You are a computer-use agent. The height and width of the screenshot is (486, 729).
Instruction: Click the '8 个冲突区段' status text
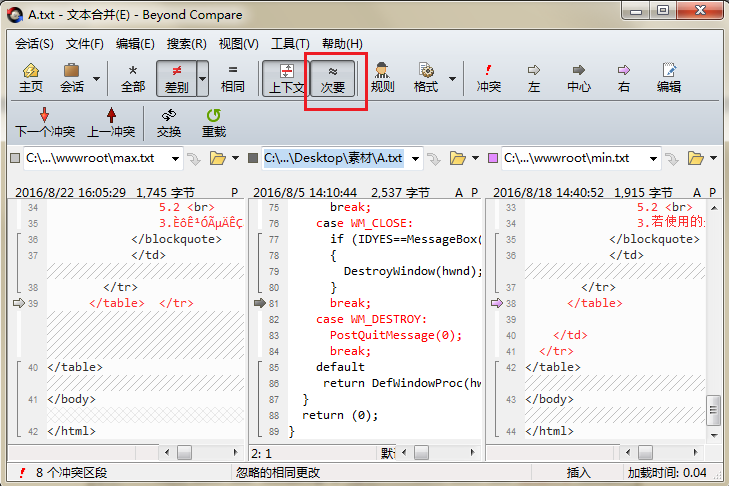click(71, 473)
